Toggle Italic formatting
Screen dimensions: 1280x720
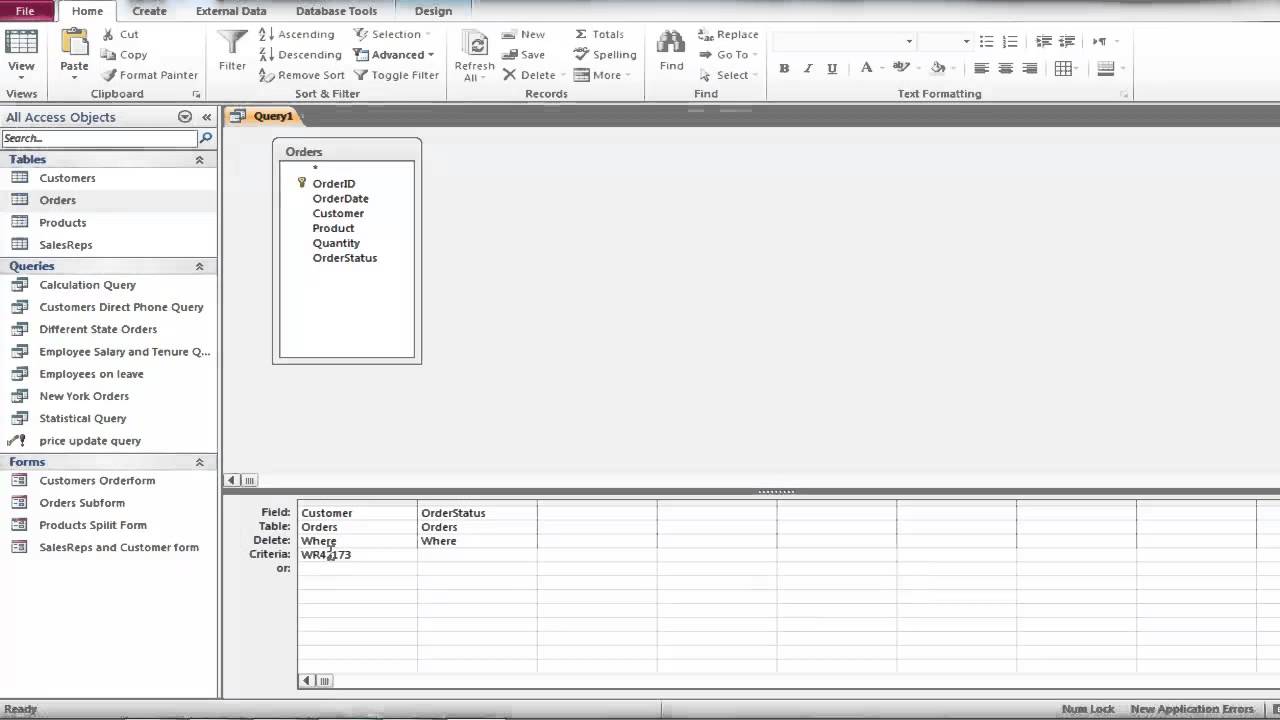[810, 69]
